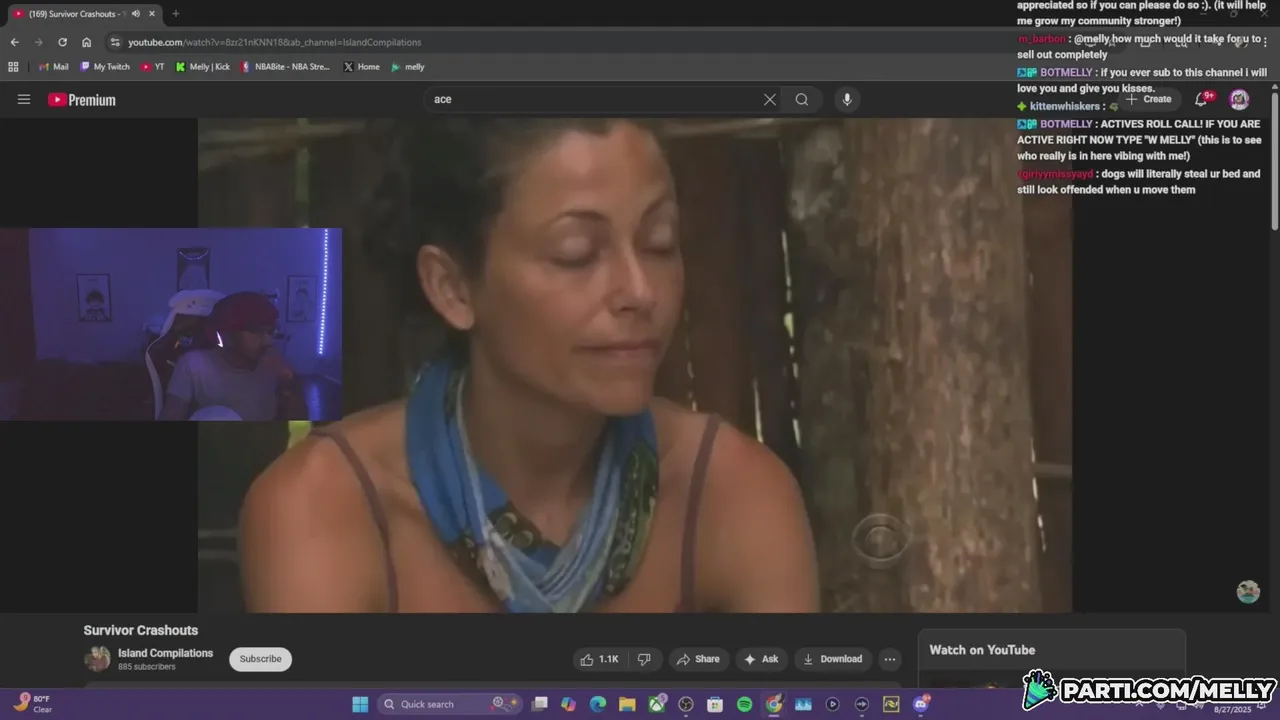
Task: Like the video with thumbs up 1.1K
Action: 599,659
